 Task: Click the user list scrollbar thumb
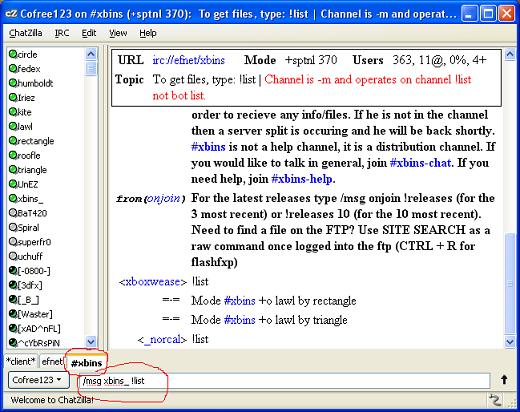tap(91, 69)
